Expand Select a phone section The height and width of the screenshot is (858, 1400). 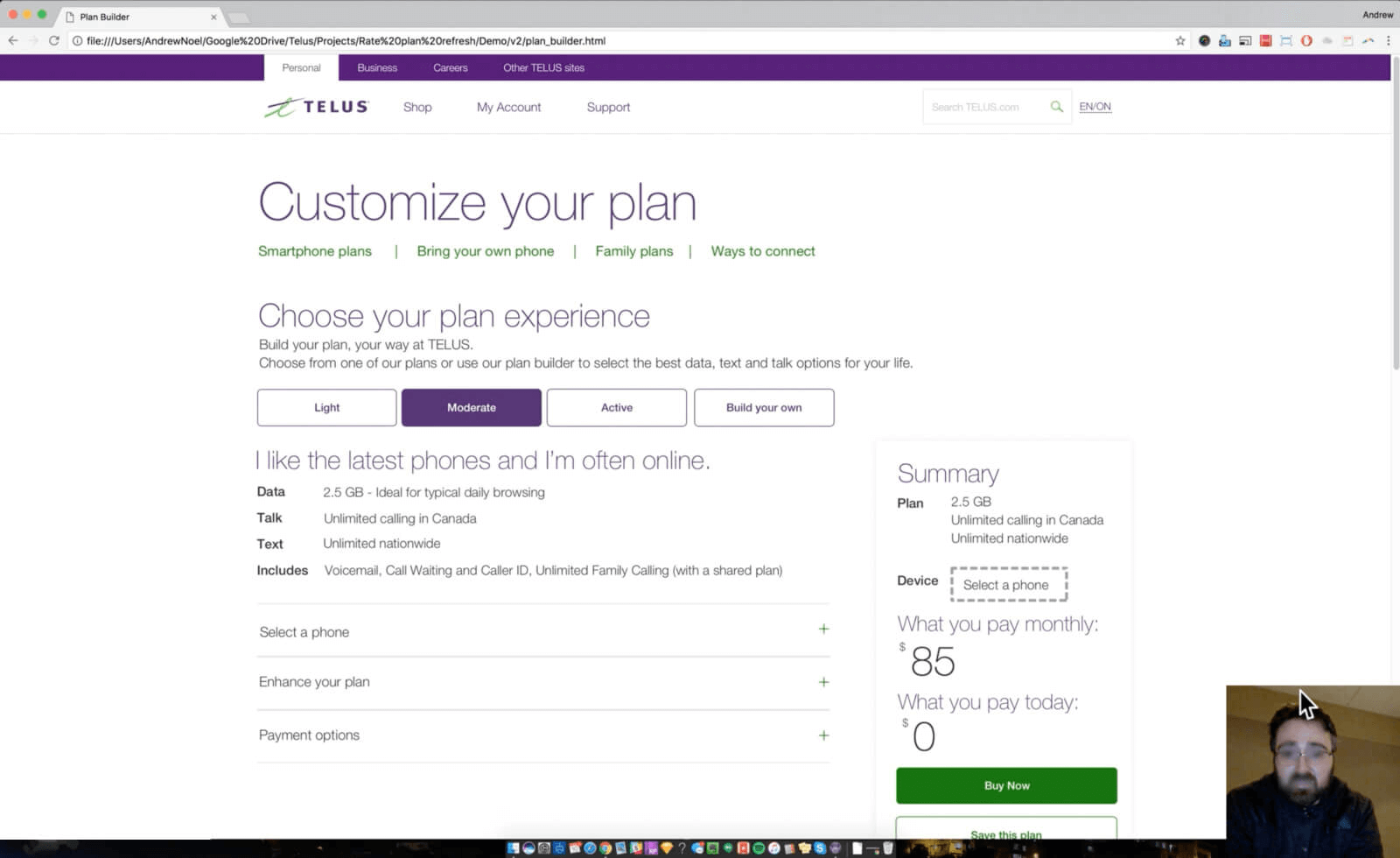[543, 631]
